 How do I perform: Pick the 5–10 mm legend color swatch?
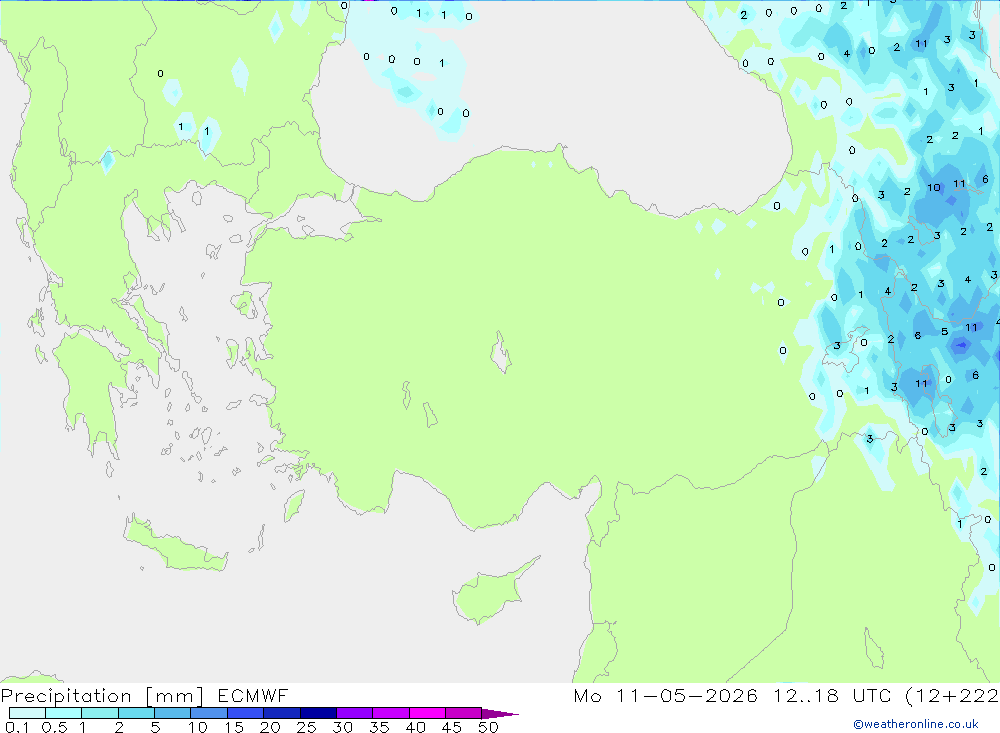(x=173, y=713)
